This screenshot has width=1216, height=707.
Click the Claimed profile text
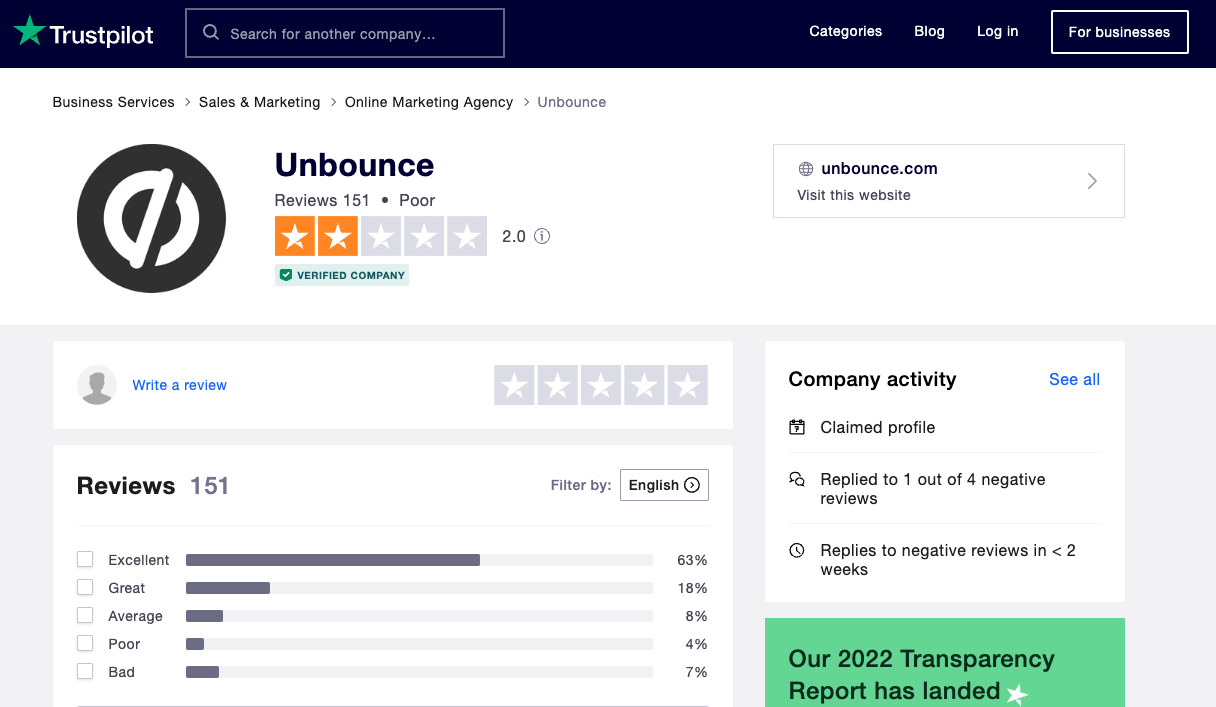tap(878, 427)
